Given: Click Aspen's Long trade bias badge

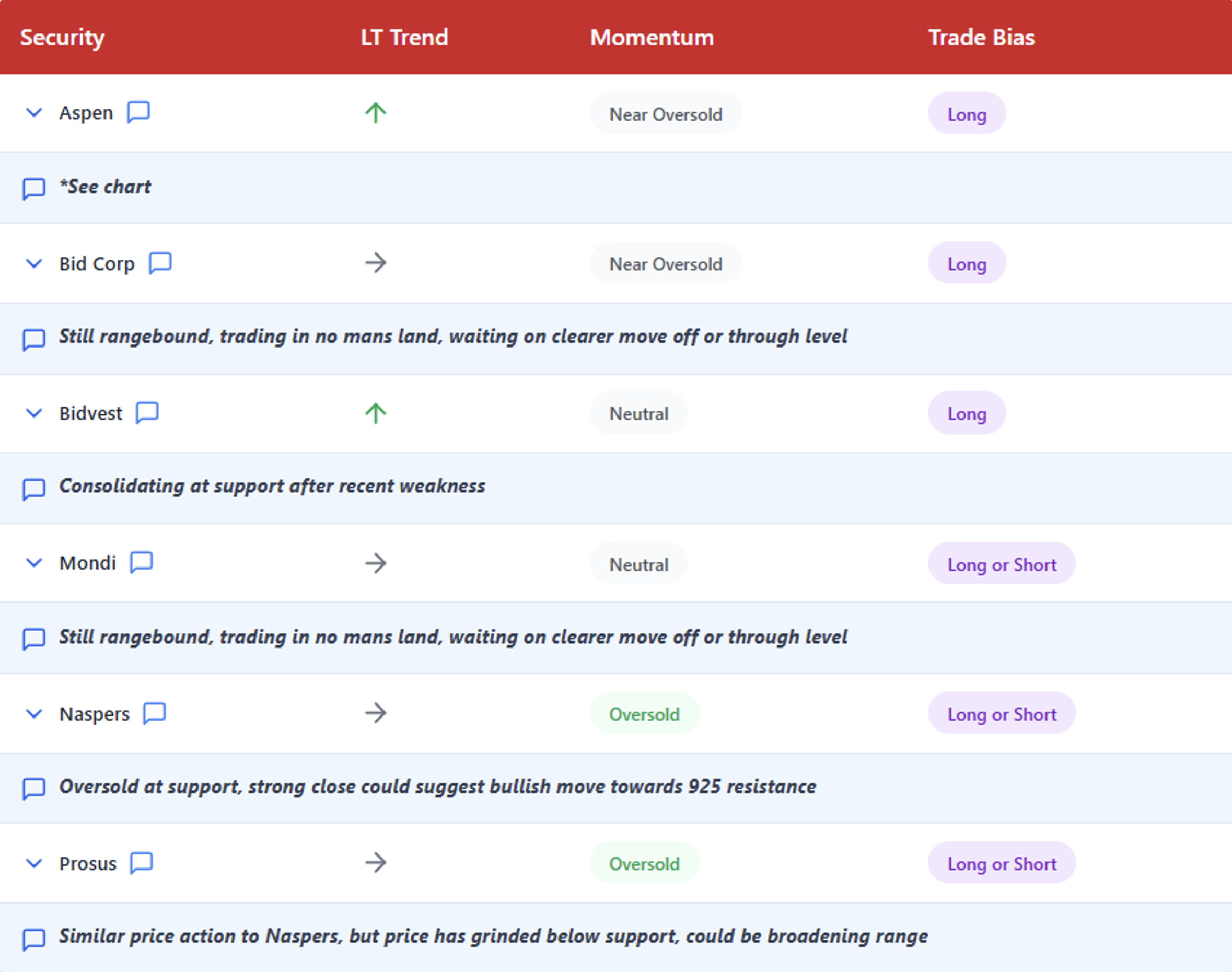Looking at the screenshot, I should 966,114.
